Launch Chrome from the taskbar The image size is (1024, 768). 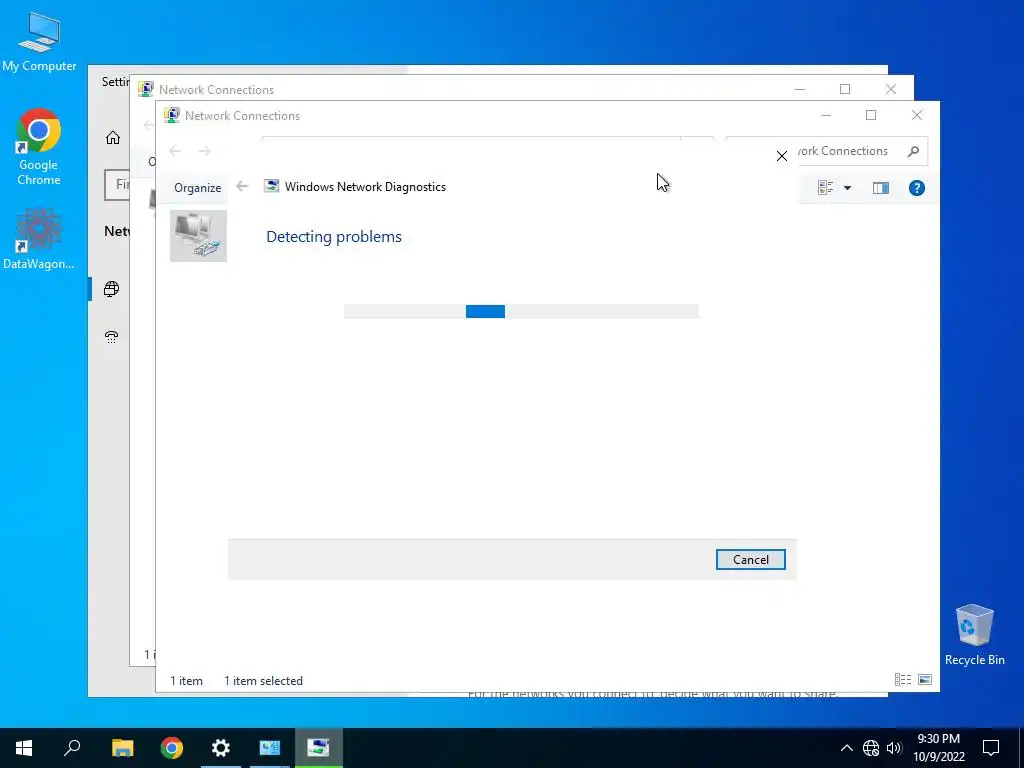tap(172, 748)
